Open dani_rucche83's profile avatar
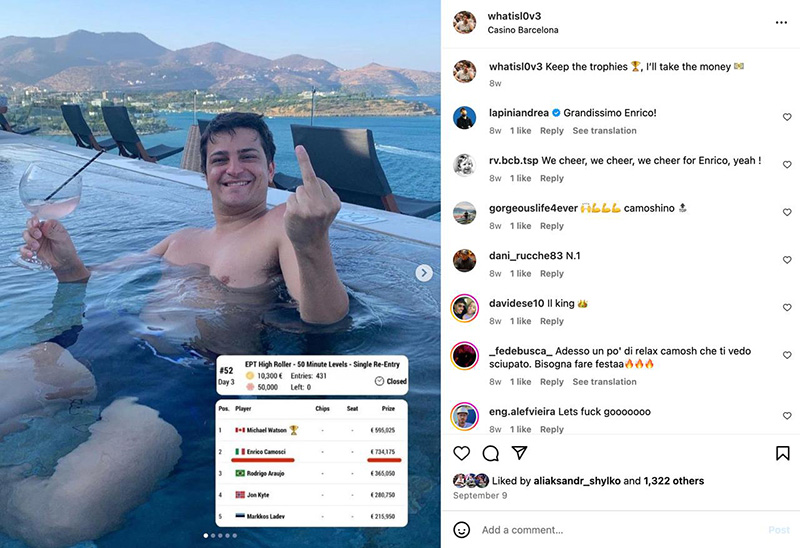 point(464,260)
